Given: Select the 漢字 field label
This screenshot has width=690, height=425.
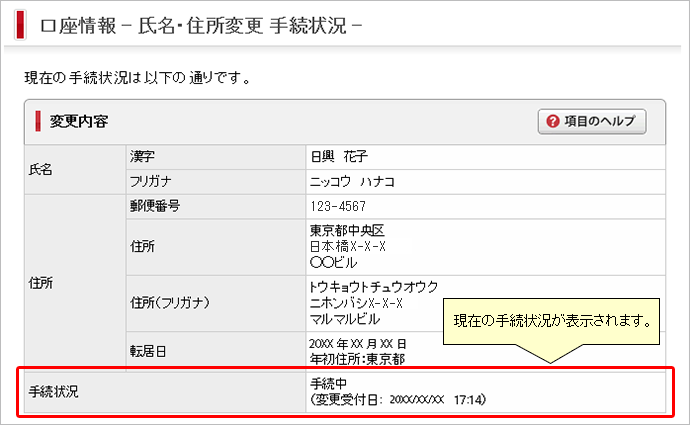Looking at the screenshot, I should [x=143, y=157].
